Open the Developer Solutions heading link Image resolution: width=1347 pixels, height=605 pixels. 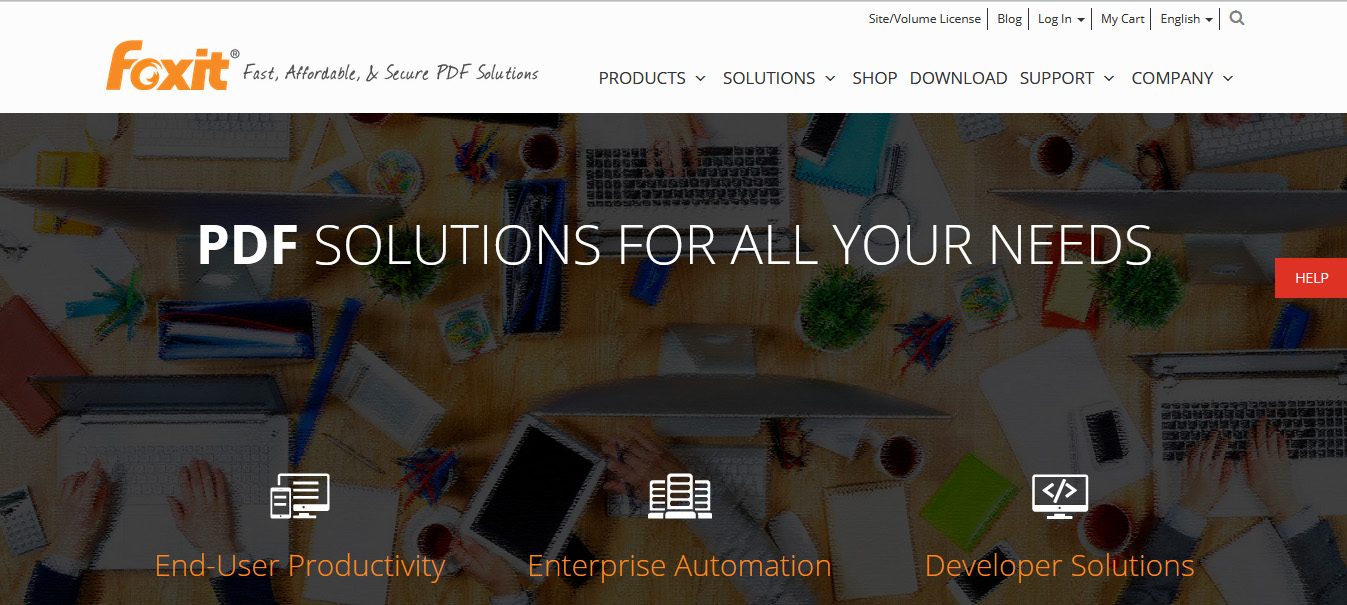tap(1060, 566)
